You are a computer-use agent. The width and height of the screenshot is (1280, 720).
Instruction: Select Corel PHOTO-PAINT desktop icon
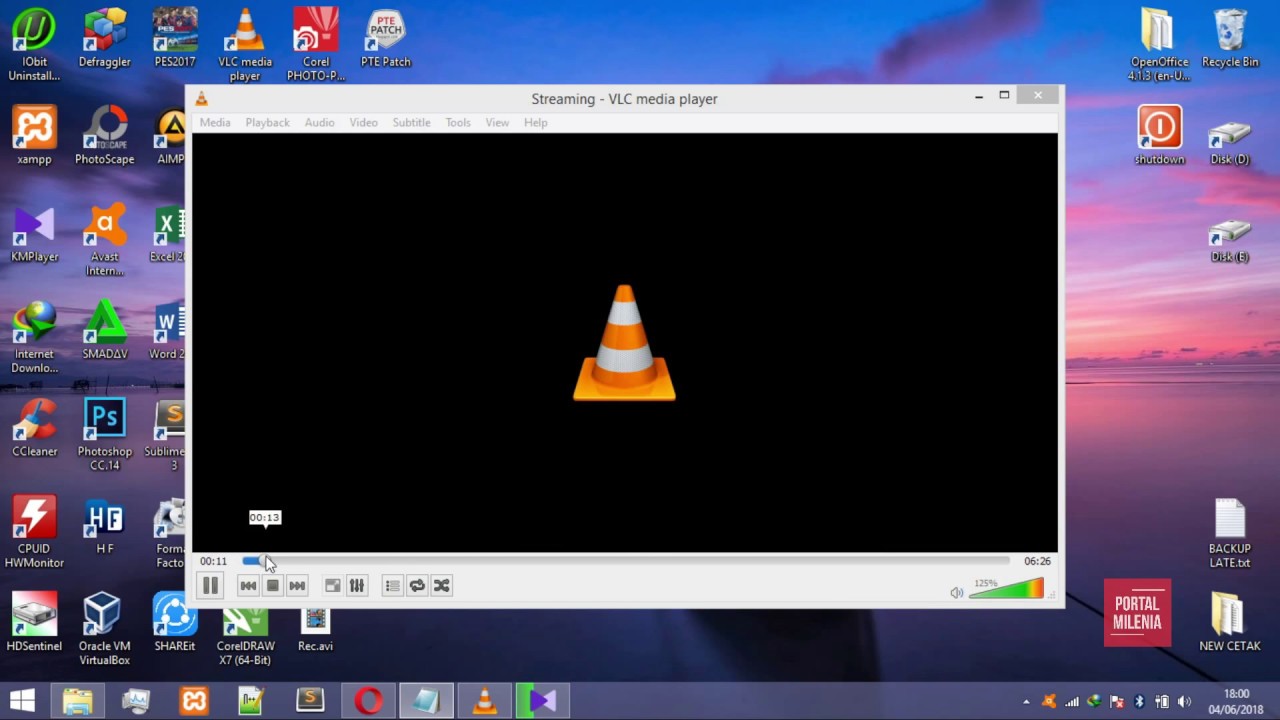[x=316, y=45]
